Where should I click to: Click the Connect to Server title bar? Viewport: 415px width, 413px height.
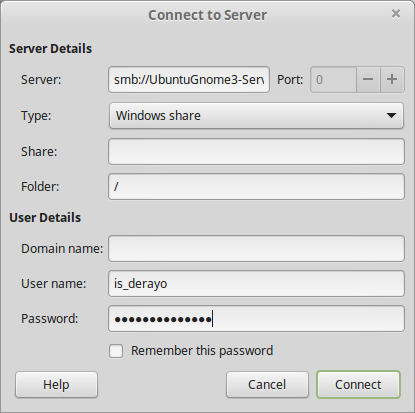(x=207, y=15)
